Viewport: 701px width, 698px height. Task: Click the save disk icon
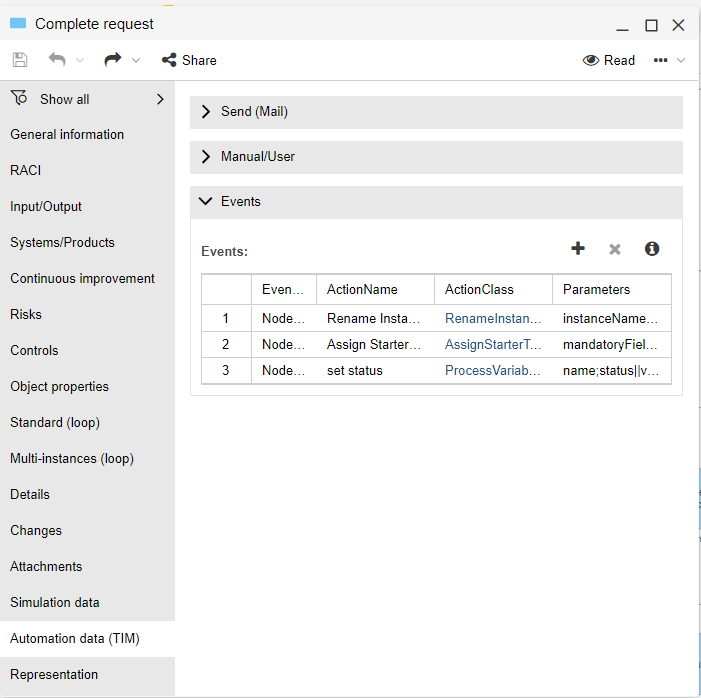click(20, 60)
